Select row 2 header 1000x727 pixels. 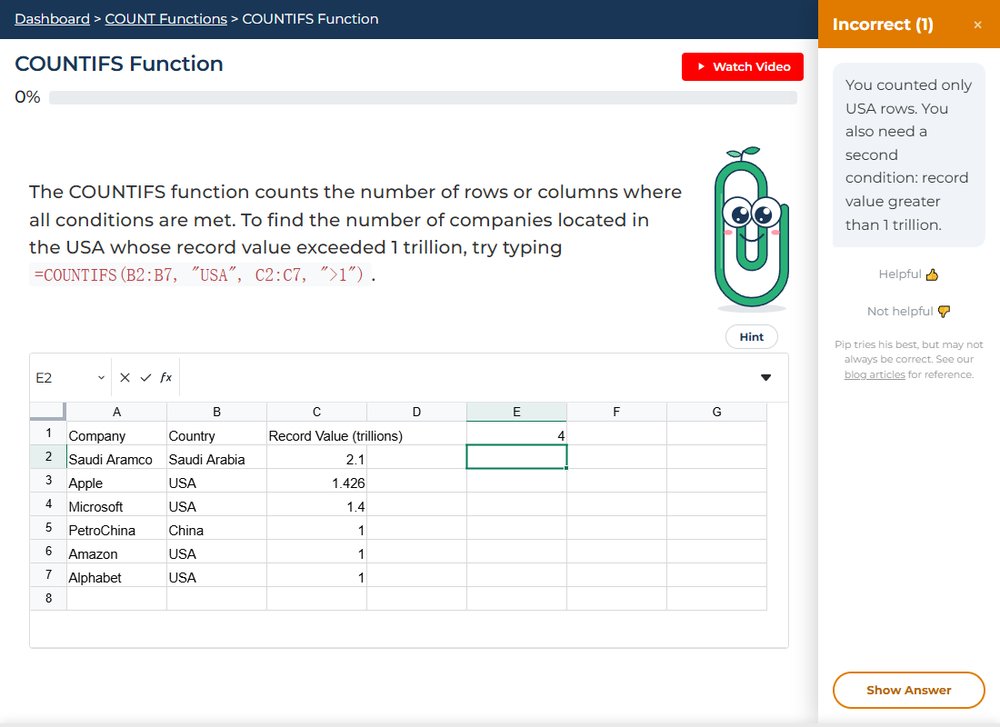click(48, 457)
